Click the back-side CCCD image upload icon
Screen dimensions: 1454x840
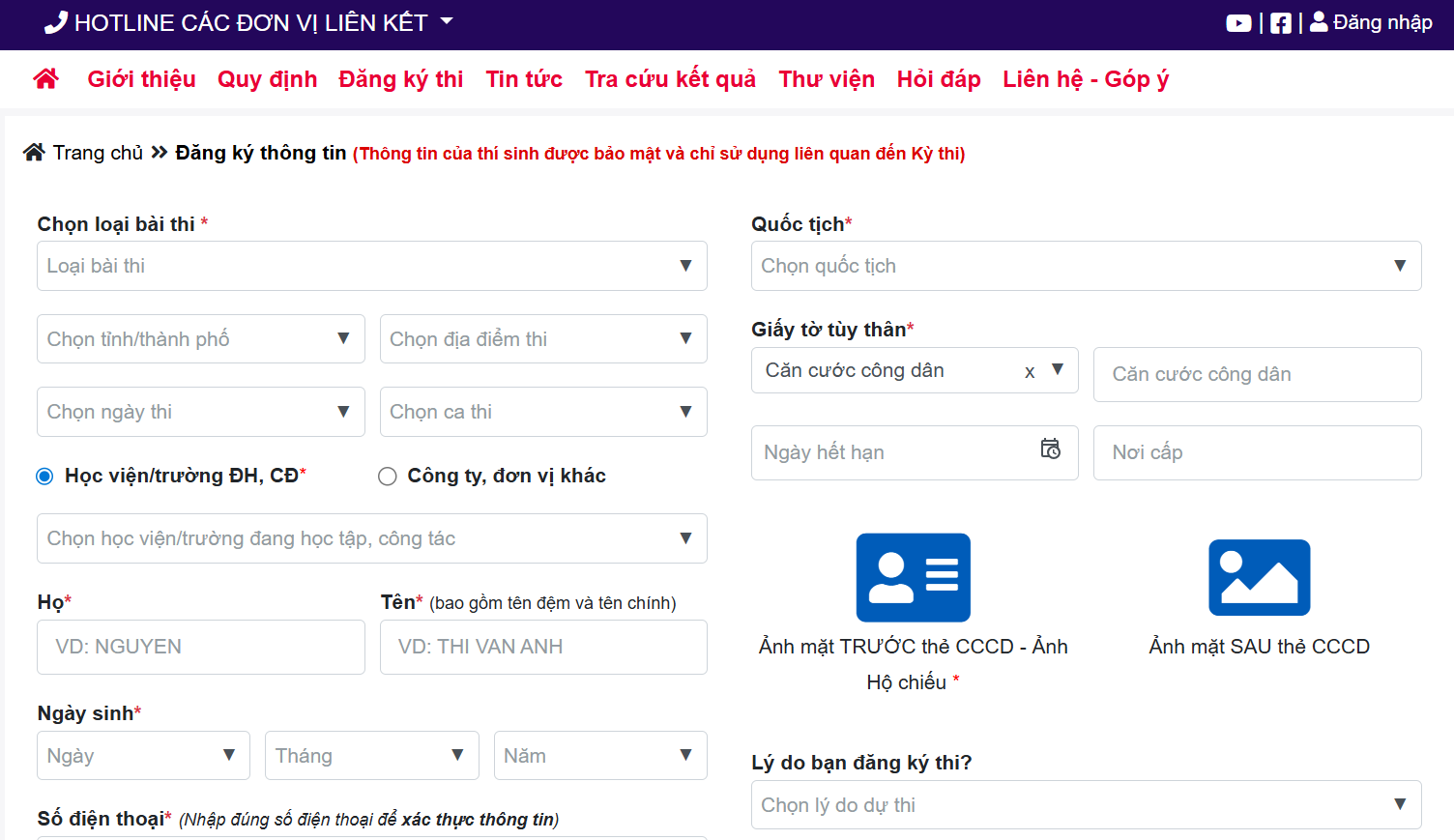point(1259,577)
